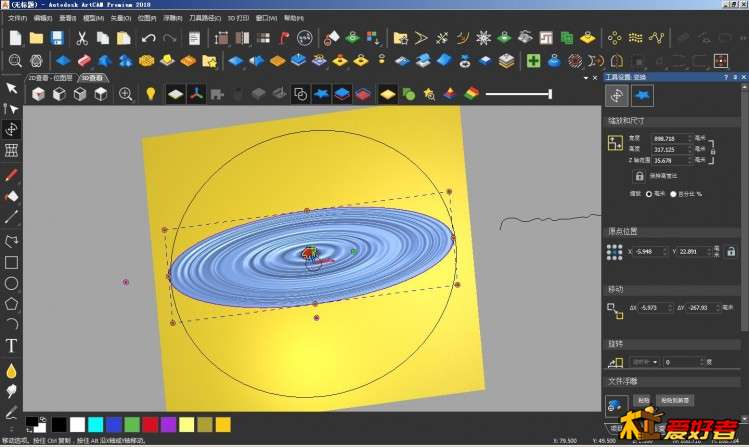Select the 百分比 % scaling radio button

674,193
